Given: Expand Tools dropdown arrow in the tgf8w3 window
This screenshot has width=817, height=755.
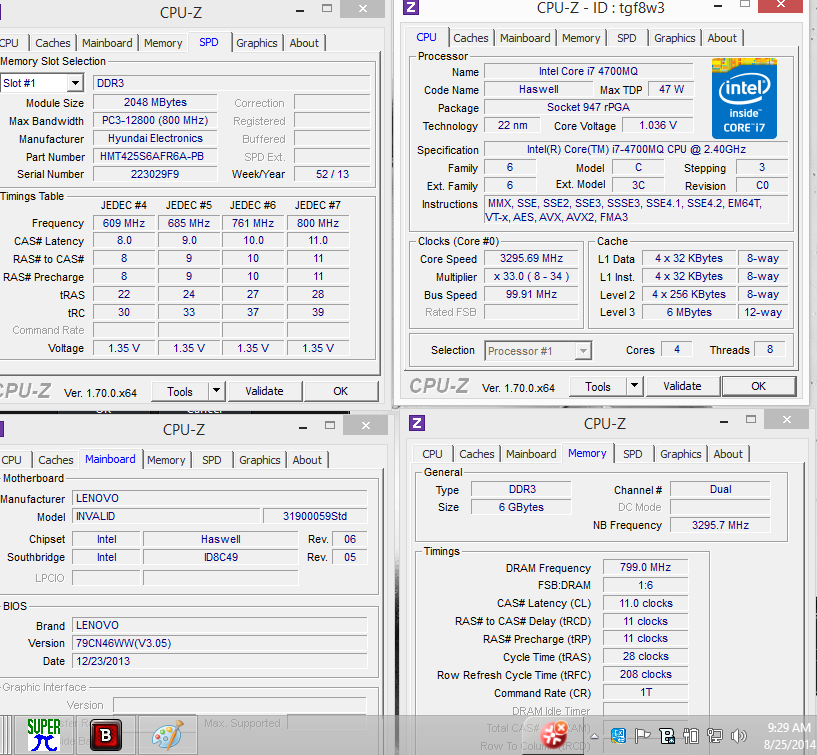Looking at the screenshot, I should [x=634, y=386].
